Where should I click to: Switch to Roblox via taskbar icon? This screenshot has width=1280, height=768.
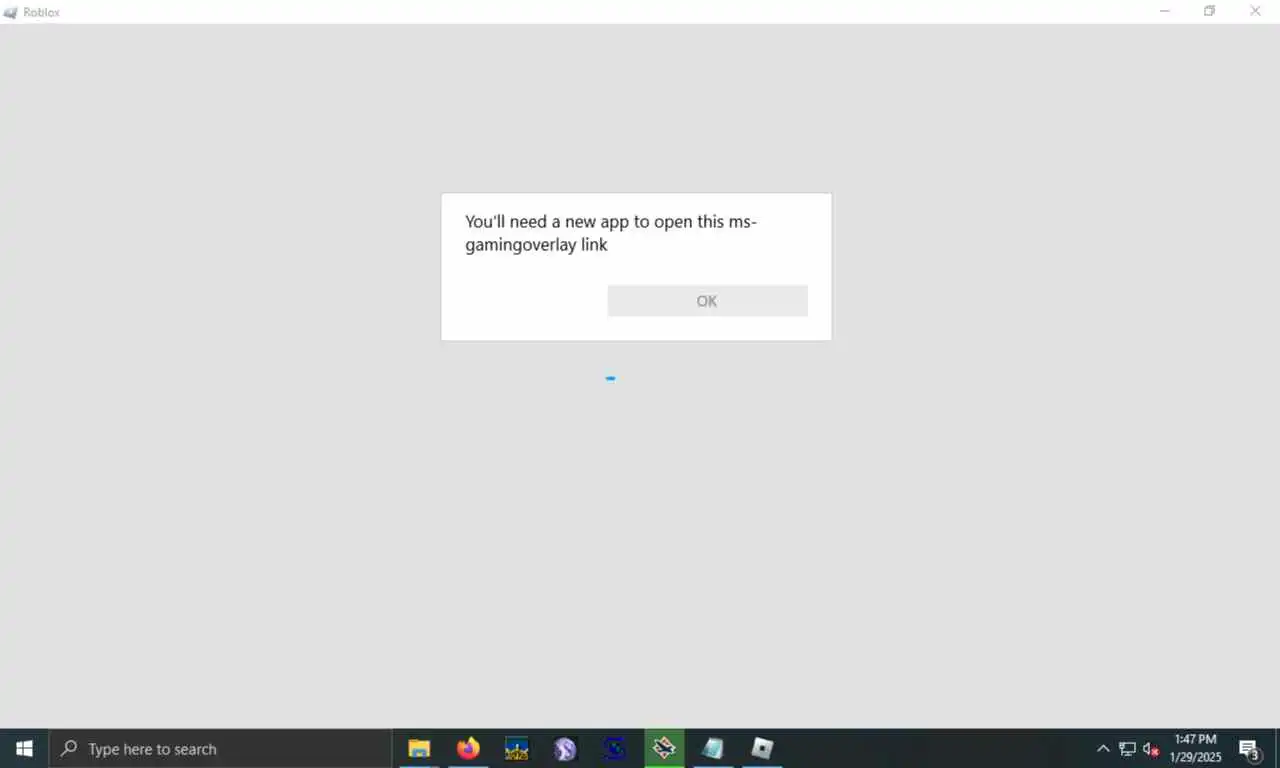pyautogui.click(x=762, y=748)
